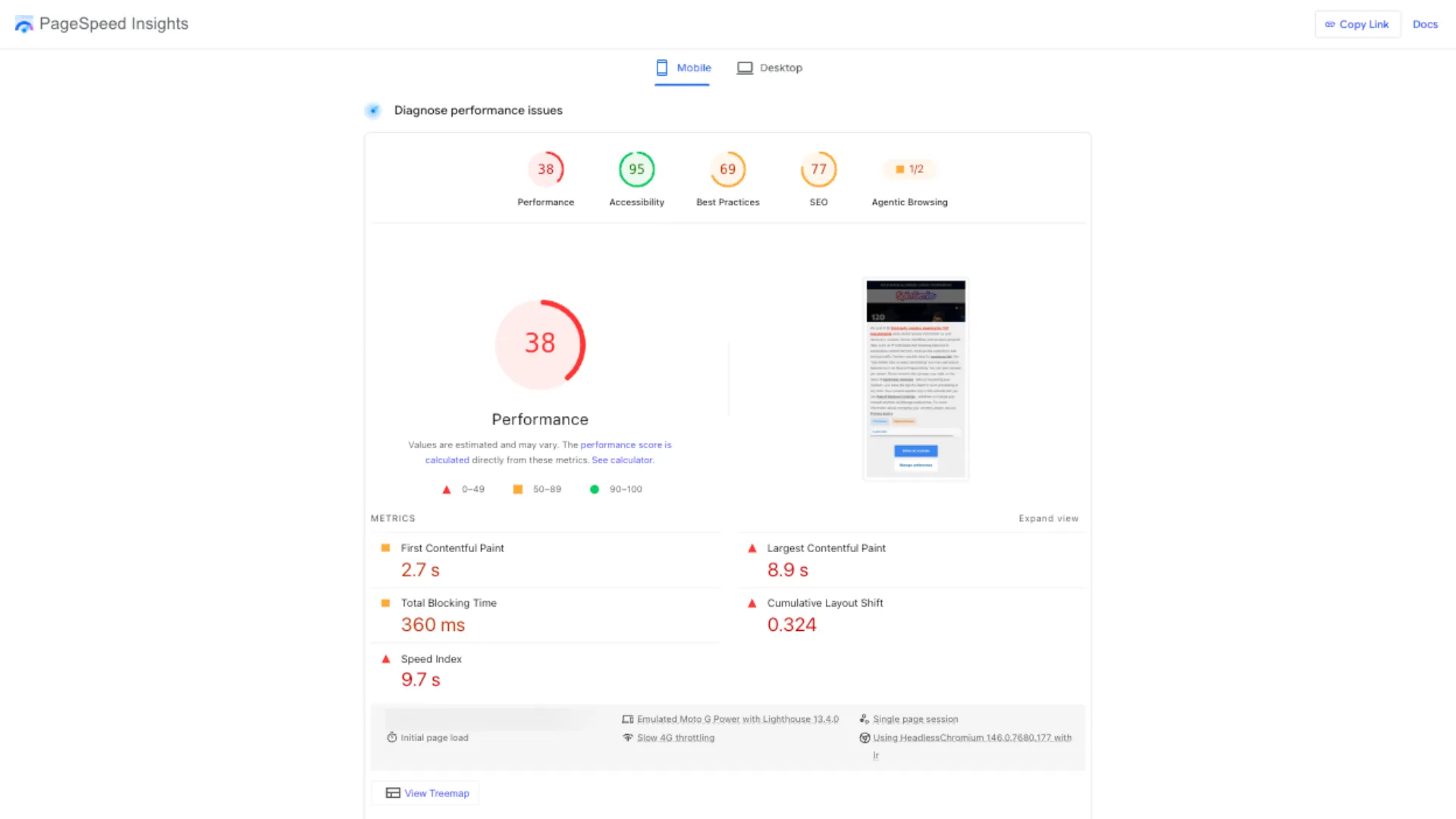The width and height of the screenshot is (1456, 819).
Task: Switch to the Desktop tab
Action: click(770, 67)
